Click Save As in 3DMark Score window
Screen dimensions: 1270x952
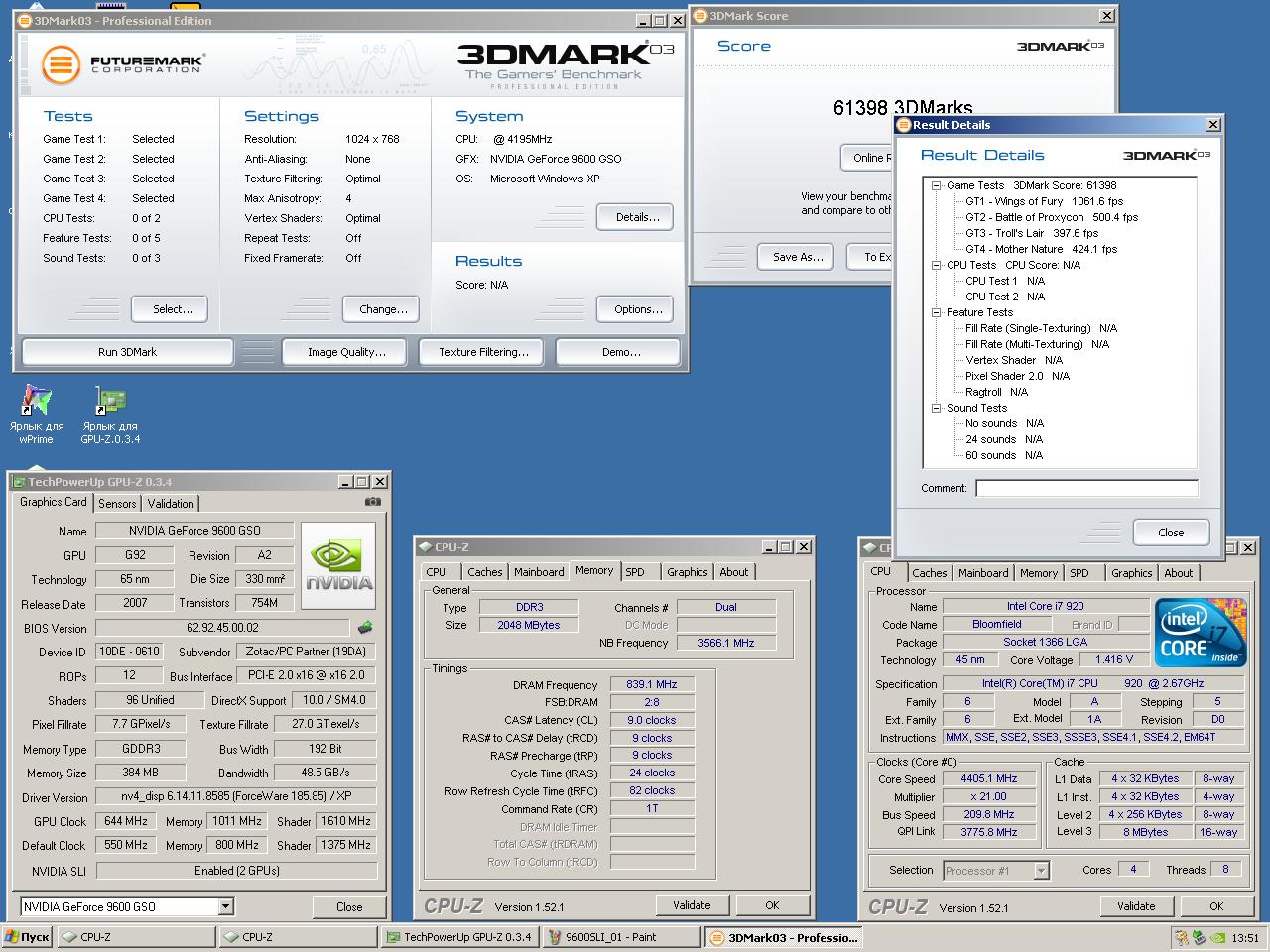798,257
